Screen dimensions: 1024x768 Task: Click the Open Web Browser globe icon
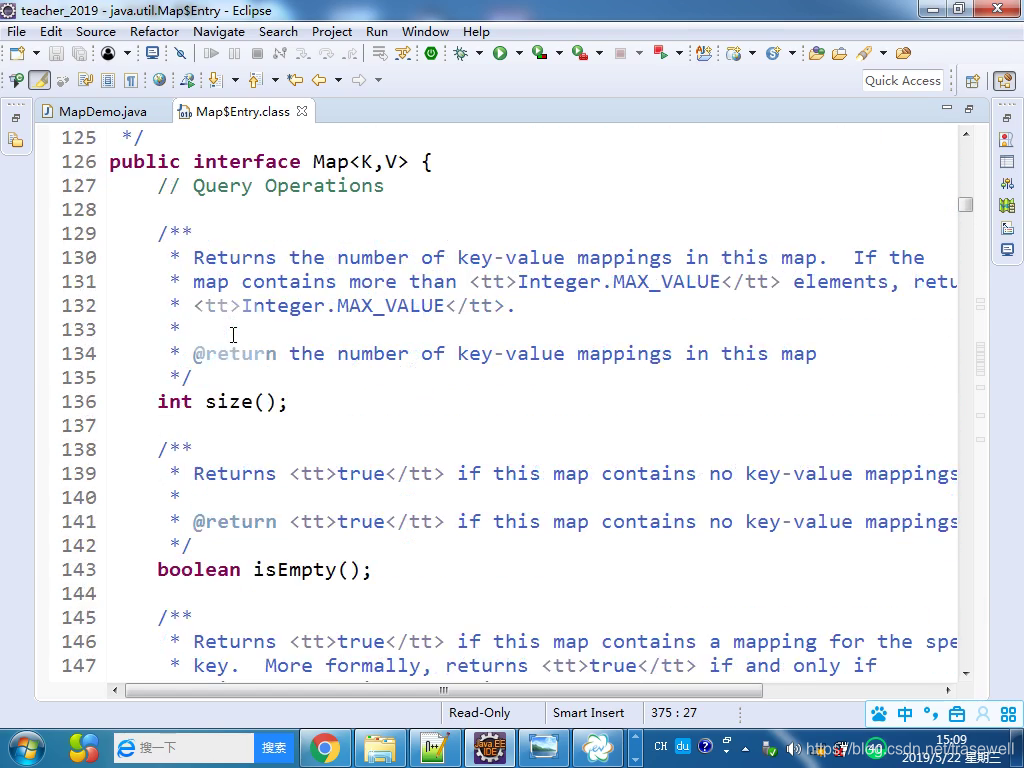click(x=159, y=80)
